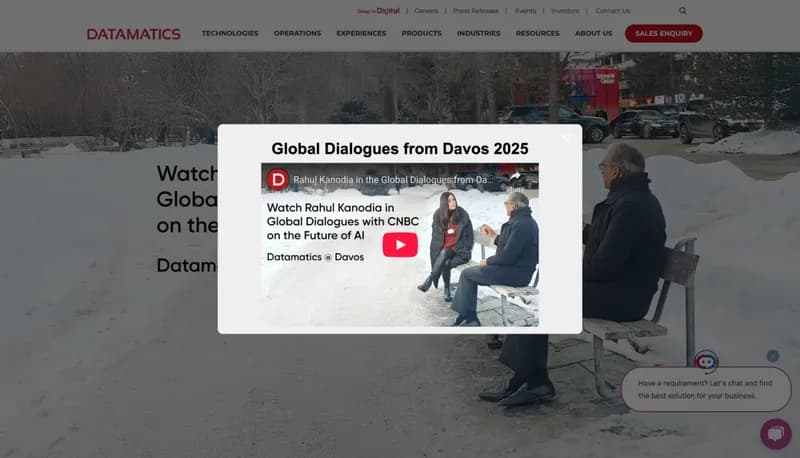Go to Datamatics logo homepage
800x458 pixels.
(134, 34)
